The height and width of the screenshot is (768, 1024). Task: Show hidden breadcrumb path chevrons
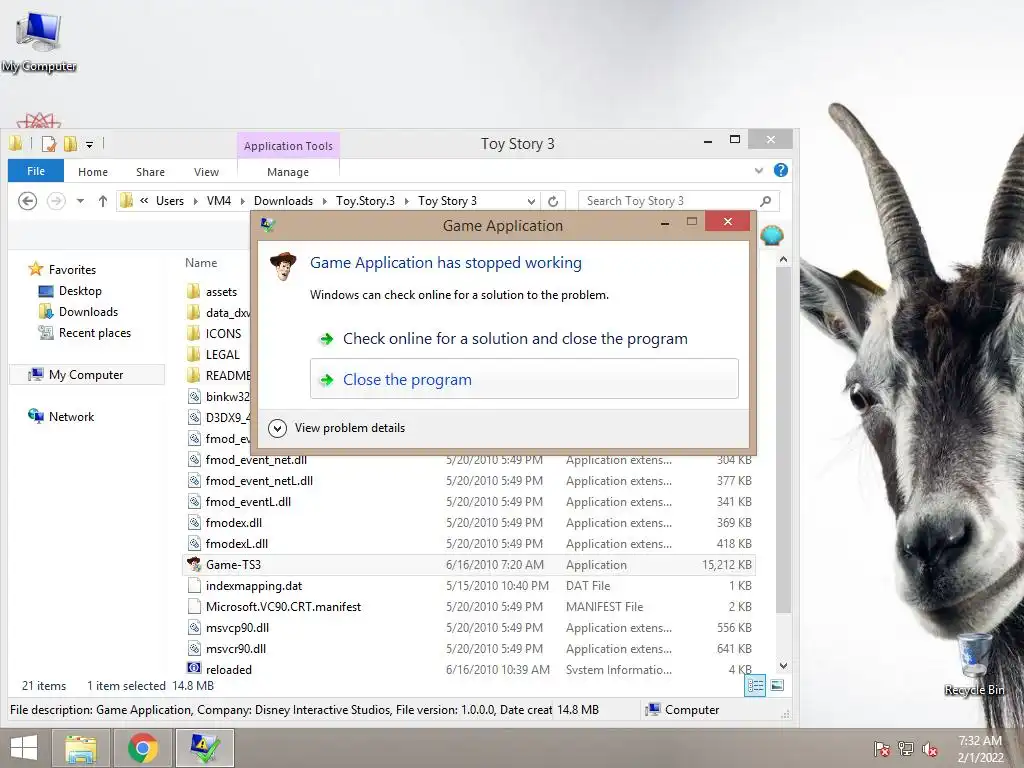pos(144,201)
